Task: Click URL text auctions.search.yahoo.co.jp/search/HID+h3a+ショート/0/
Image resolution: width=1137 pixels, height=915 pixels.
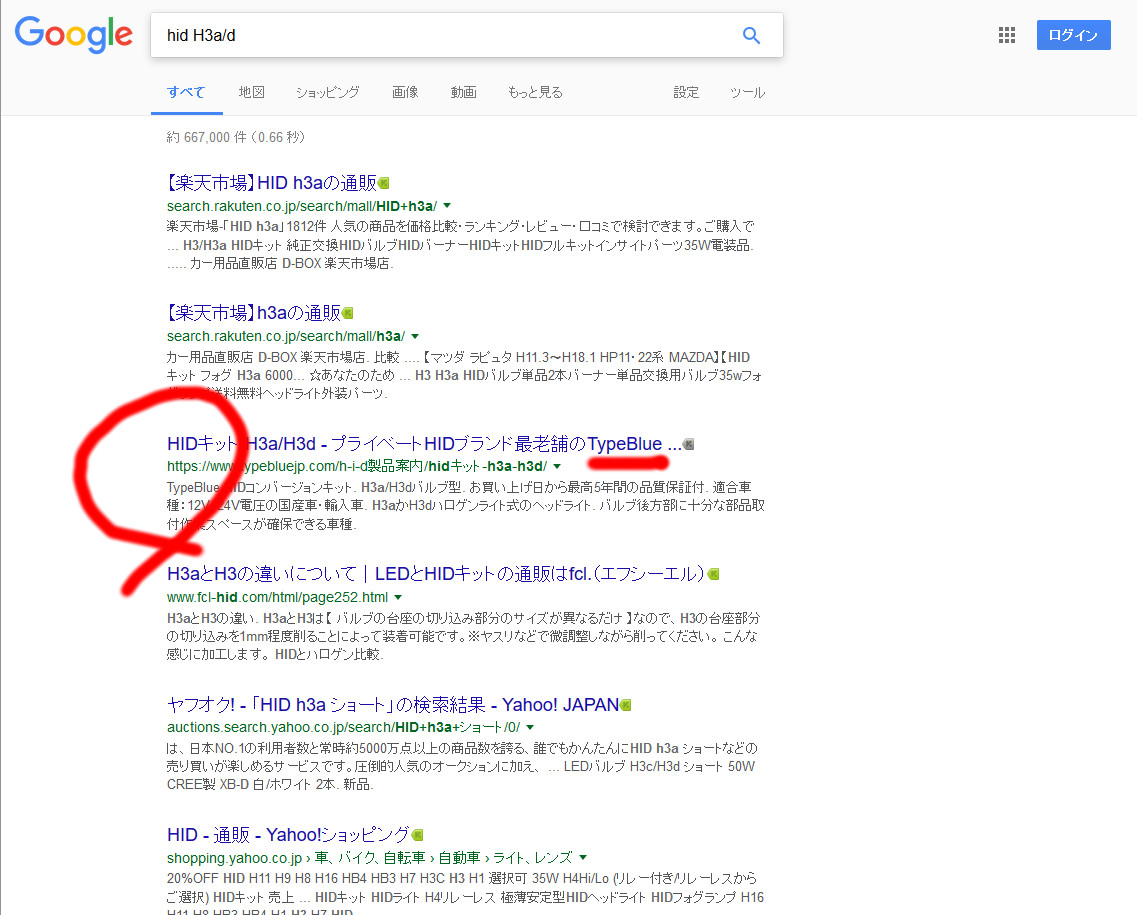Action: click(344, 727)
